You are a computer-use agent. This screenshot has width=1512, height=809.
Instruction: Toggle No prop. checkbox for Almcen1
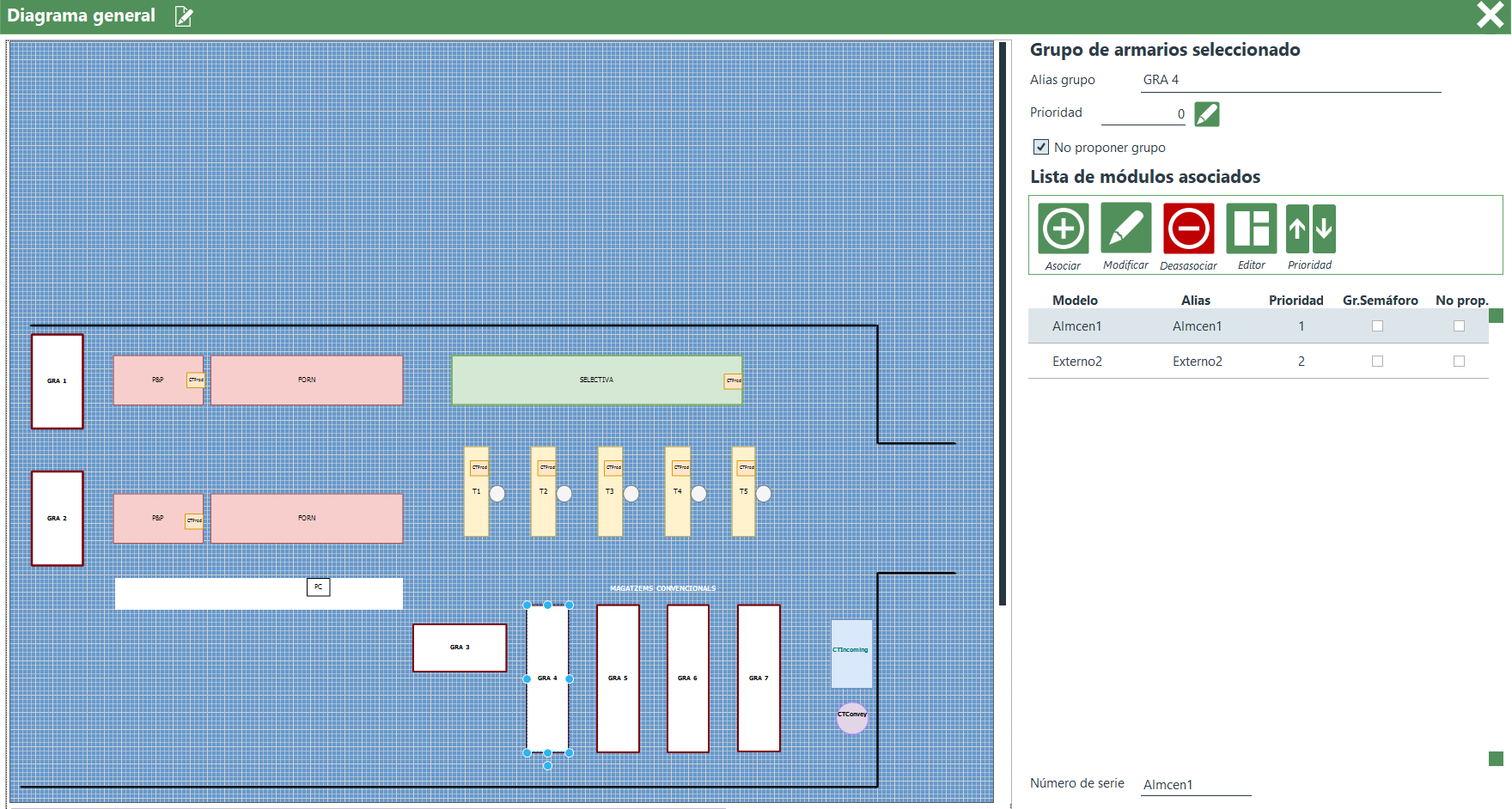(1459, 326)
